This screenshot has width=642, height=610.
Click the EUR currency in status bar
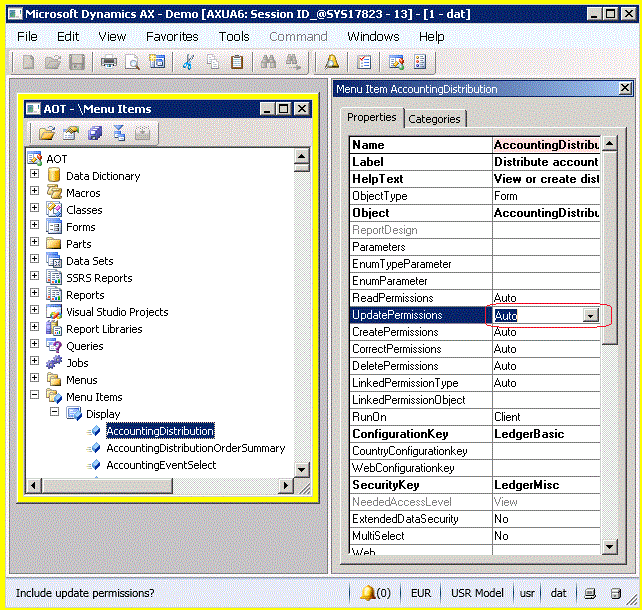click(x=421, y=593)
